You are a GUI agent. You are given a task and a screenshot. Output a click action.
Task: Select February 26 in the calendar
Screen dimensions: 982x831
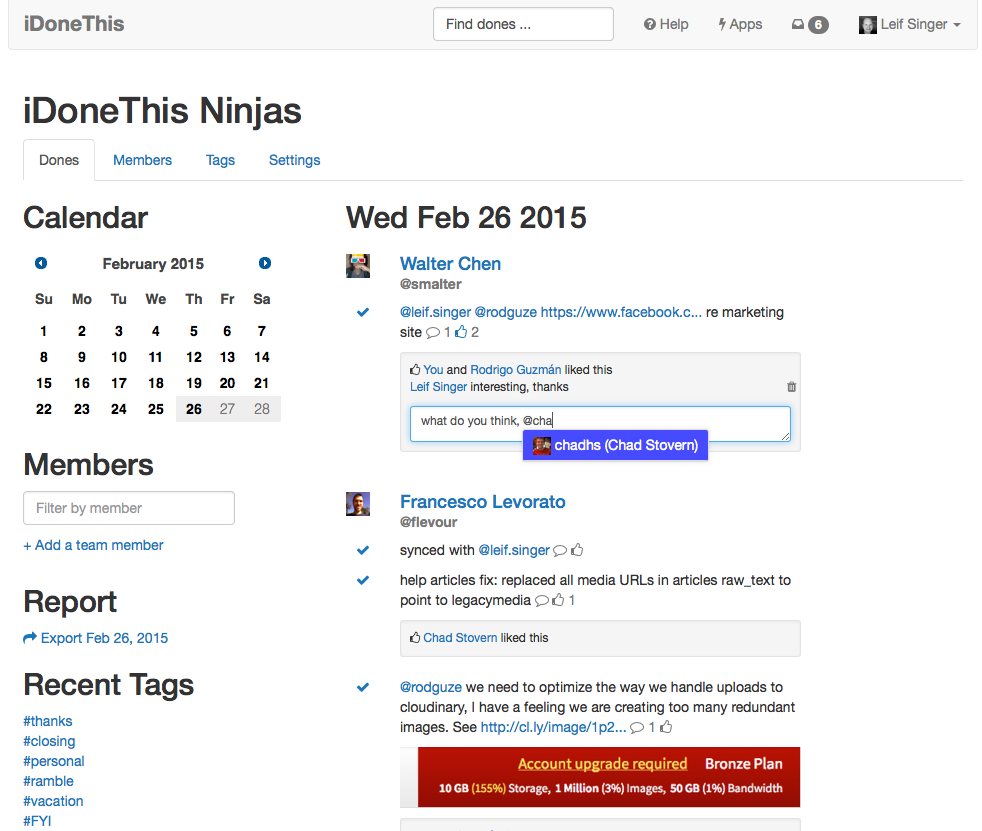[x=194, y=409]
